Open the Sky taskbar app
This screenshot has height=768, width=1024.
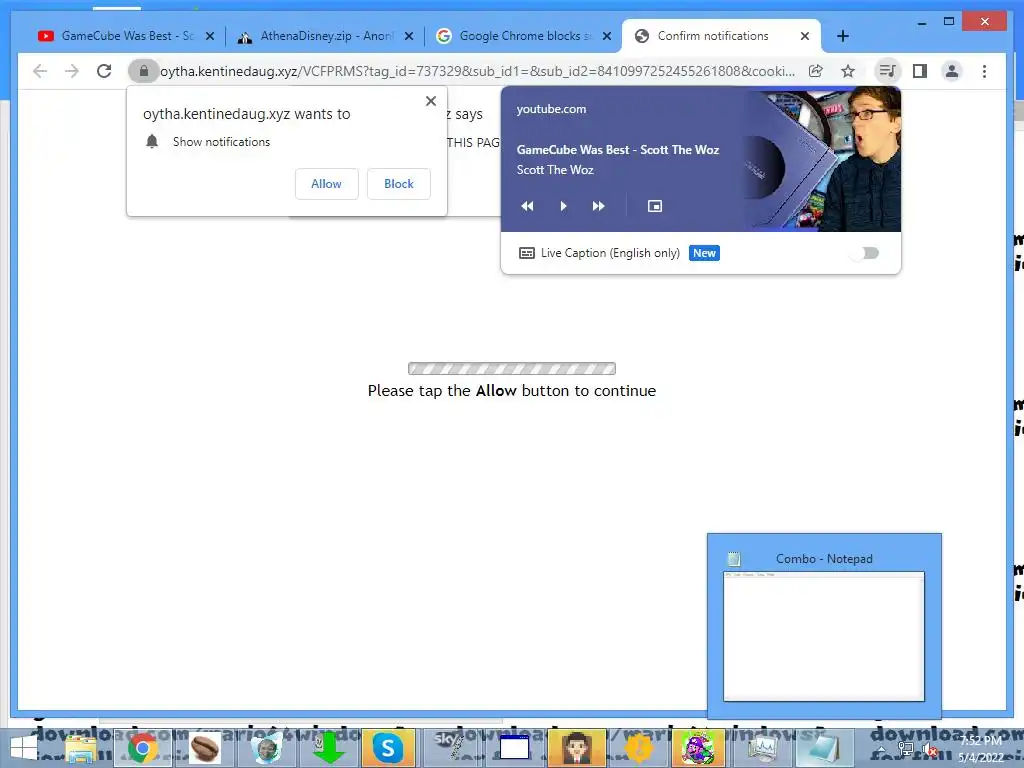point(451,747)
